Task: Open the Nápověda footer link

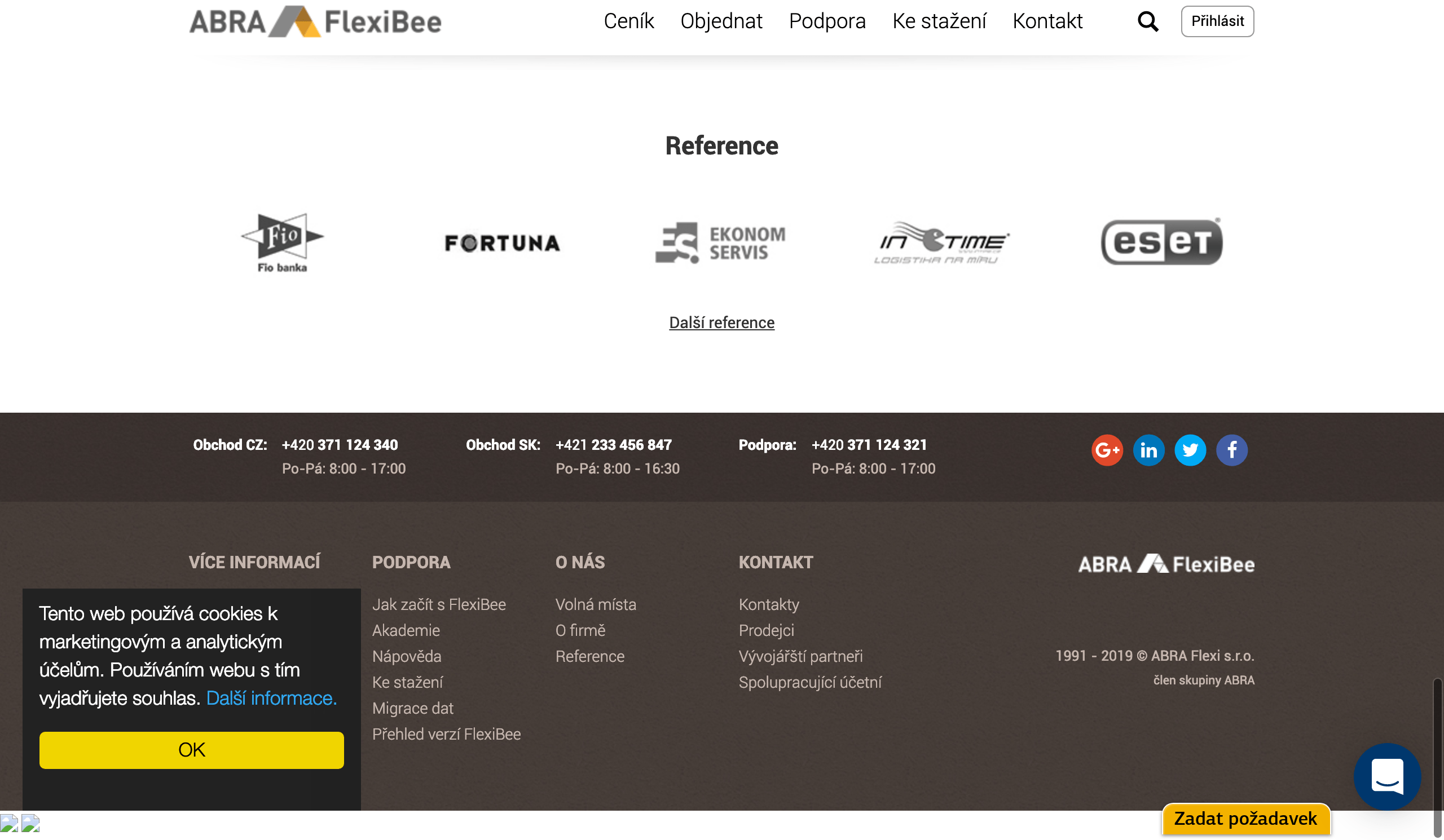Action: (x=407, y=656)
